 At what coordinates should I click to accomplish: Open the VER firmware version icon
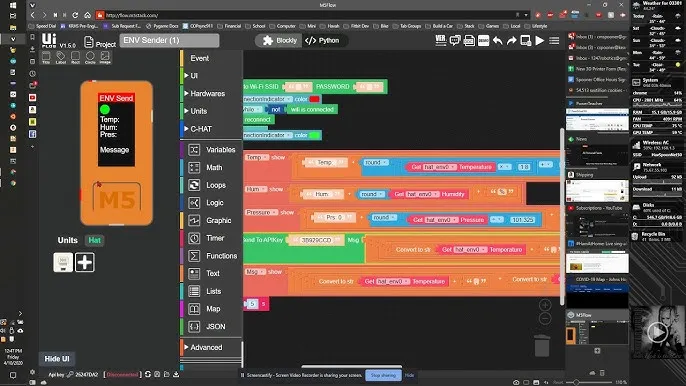click(x=441, y=41)
